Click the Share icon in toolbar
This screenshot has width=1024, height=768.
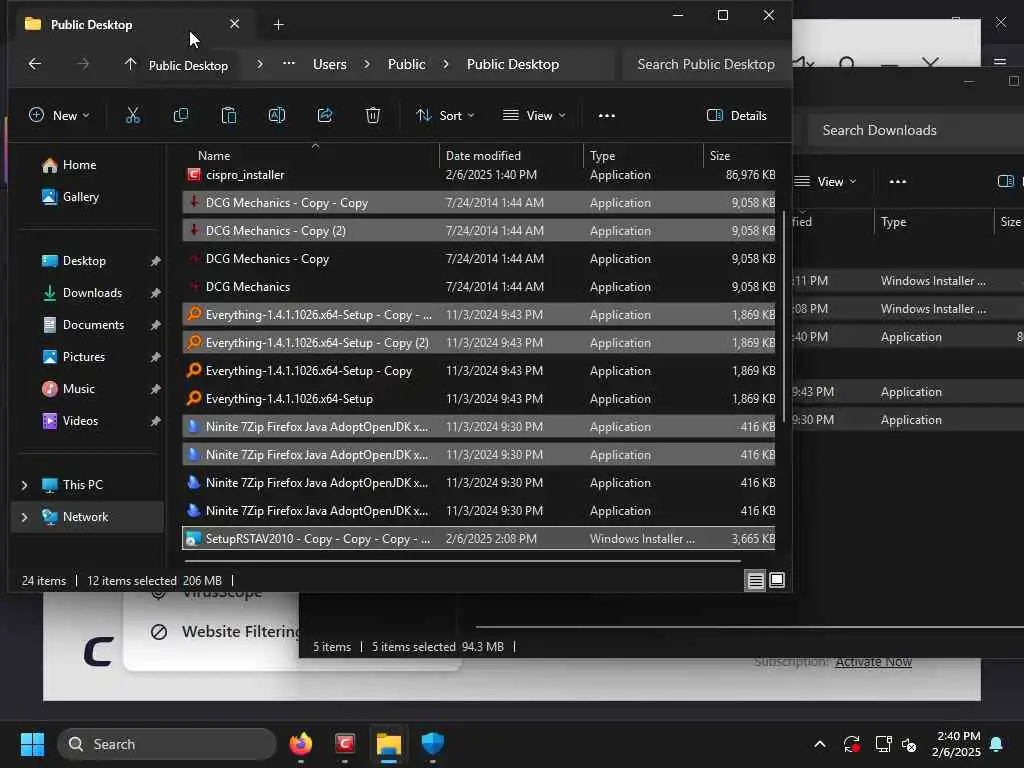(x=325, y=116)
